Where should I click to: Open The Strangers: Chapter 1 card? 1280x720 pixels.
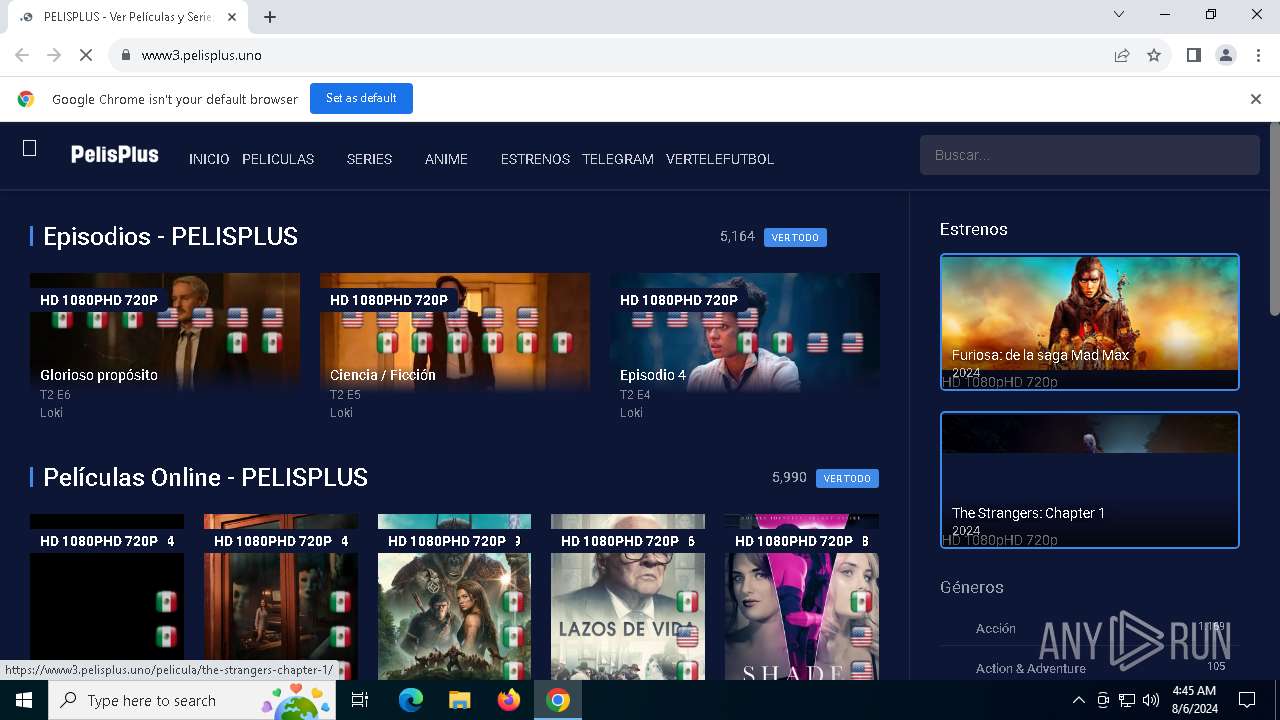[1090, 480]
